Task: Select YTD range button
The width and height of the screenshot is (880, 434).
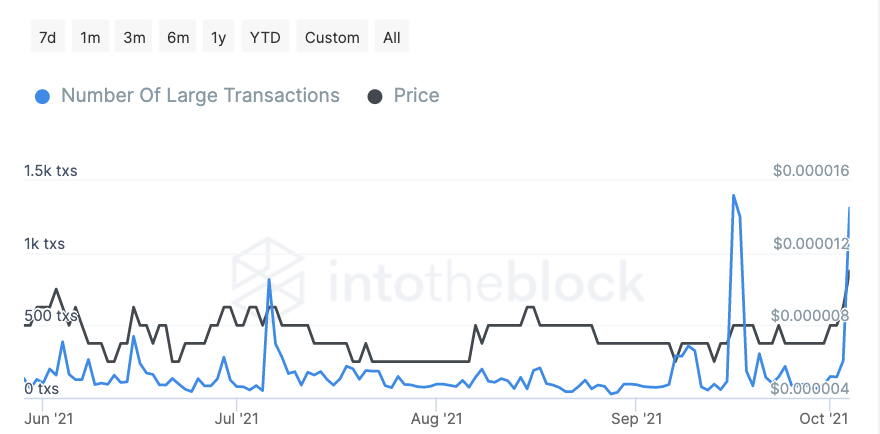Action: coord(266,38)
